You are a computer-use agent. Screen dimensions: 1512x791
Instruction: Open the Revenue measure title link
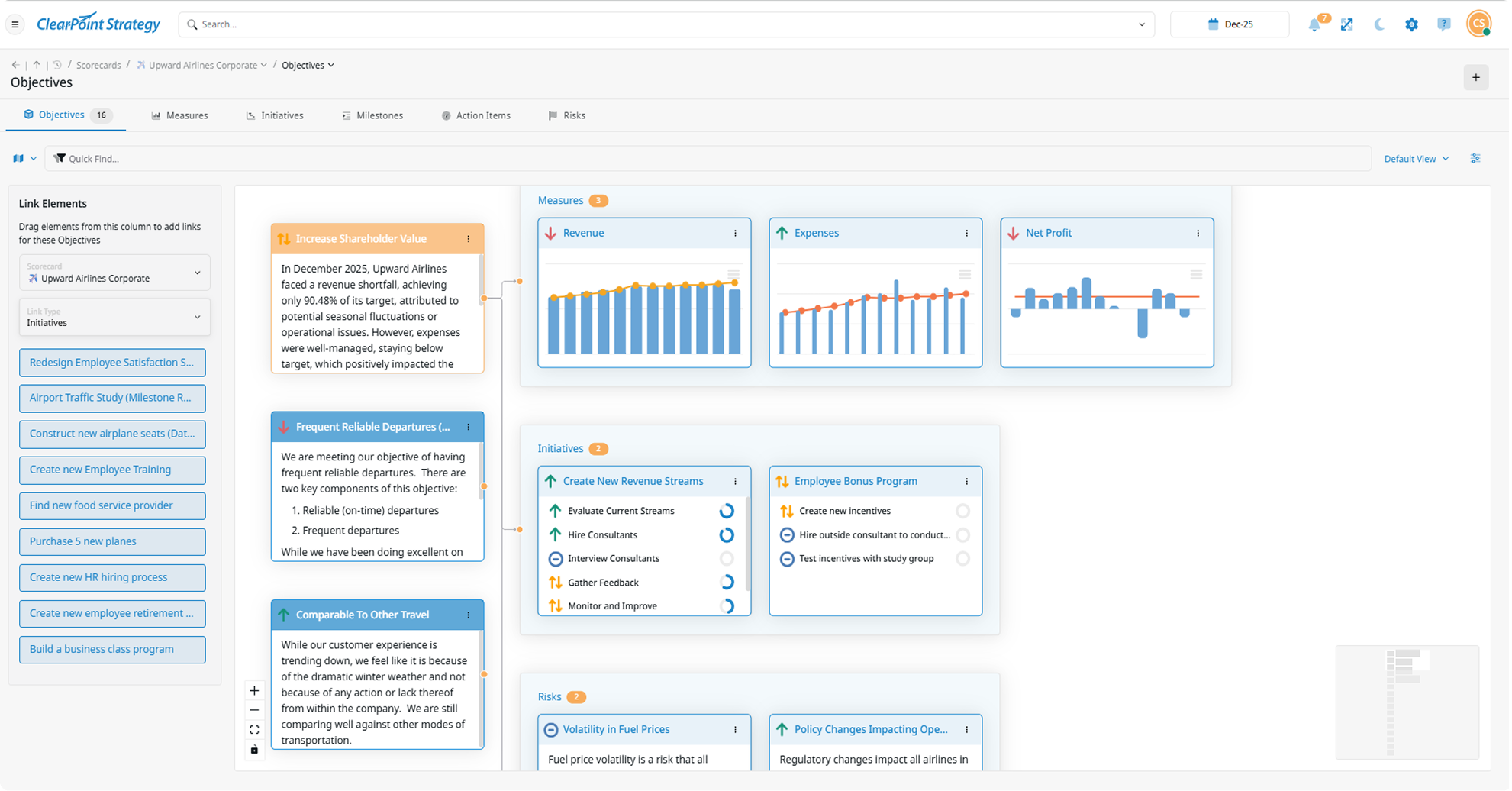[x=585, y=234]
